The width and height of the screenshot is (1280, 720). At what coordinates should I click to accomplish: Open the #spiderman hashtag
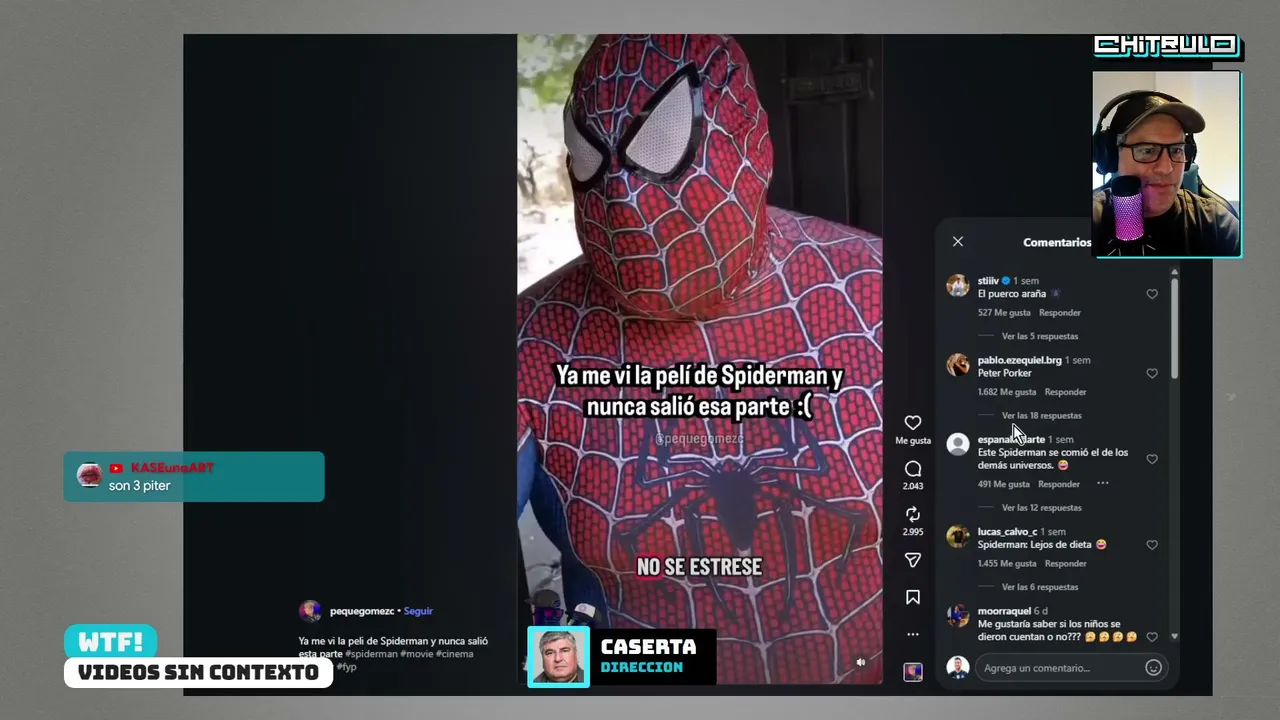[371, 654]
